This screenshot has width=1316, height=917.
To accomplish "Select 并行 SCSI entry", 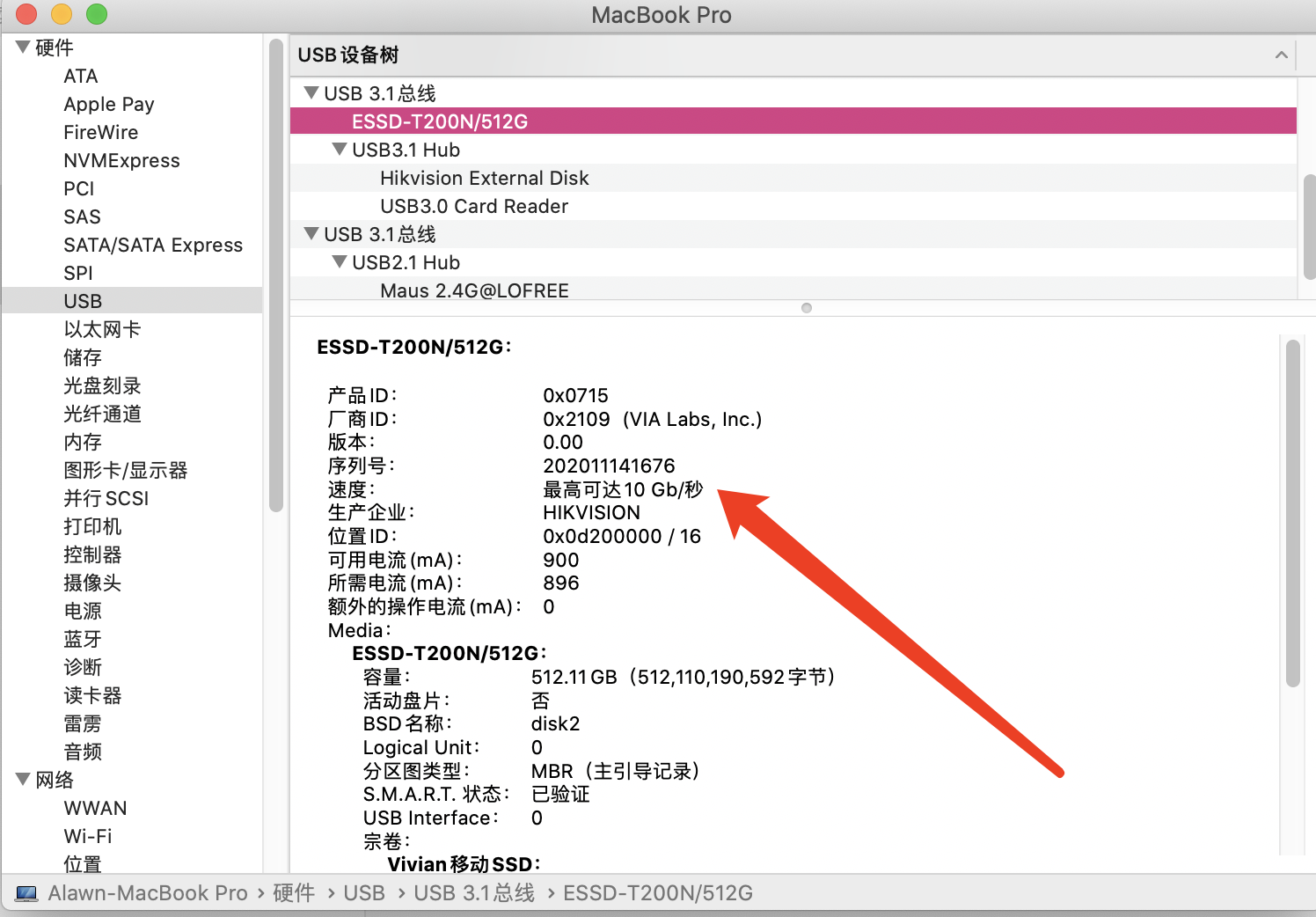I will pos(106,498).
